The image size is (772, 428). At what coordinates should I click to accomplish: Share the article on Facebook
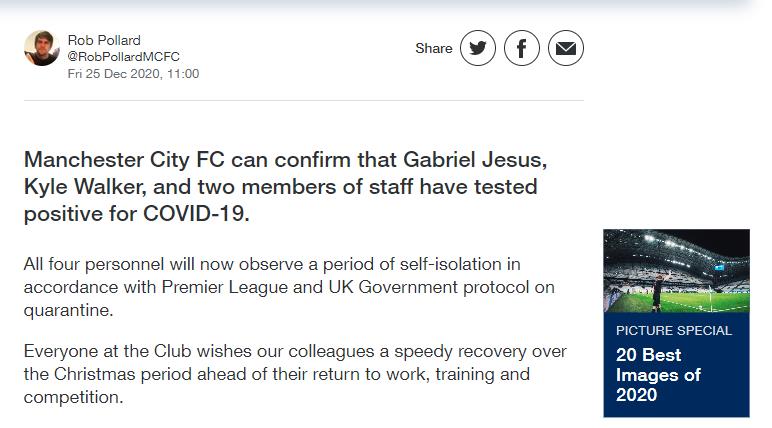pyautogui.click(x=522, y=48)
